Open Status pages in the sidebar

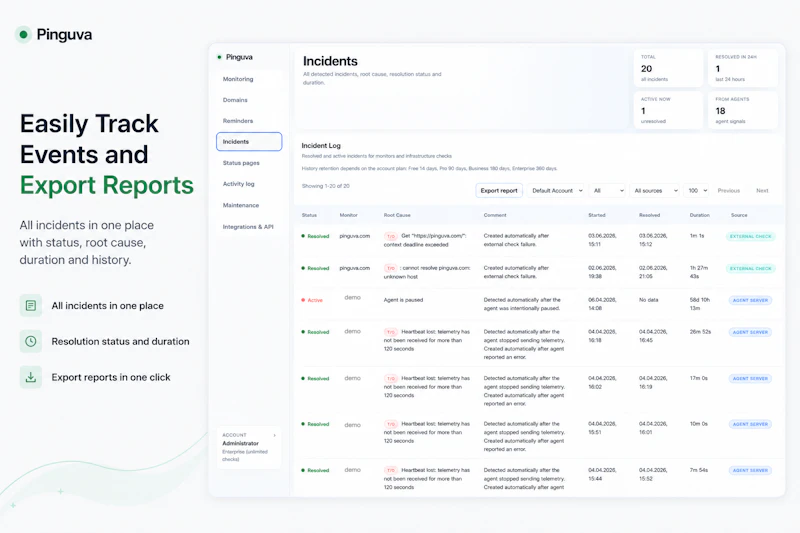pos(241,163)
